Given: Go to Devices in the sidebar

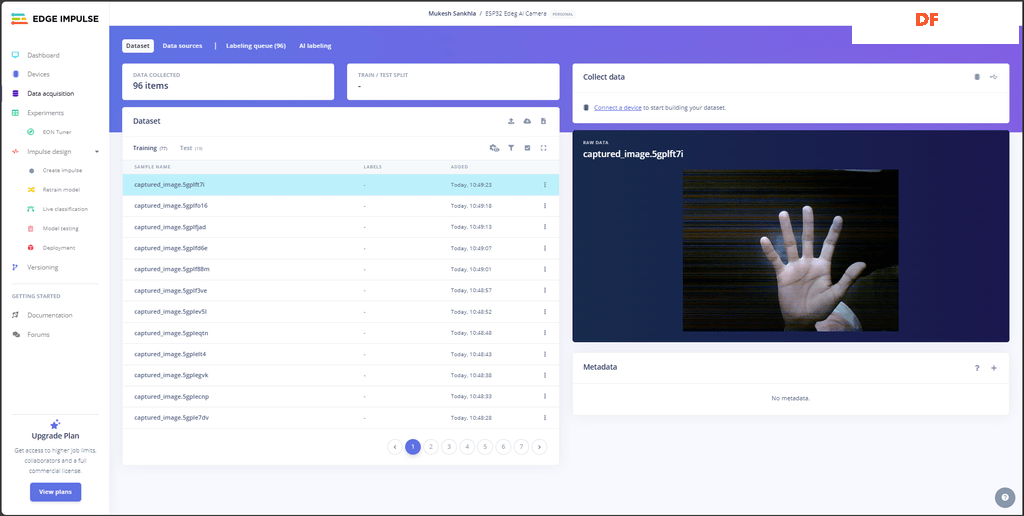Looking at the screenshot, I should (x=39, y=74).
